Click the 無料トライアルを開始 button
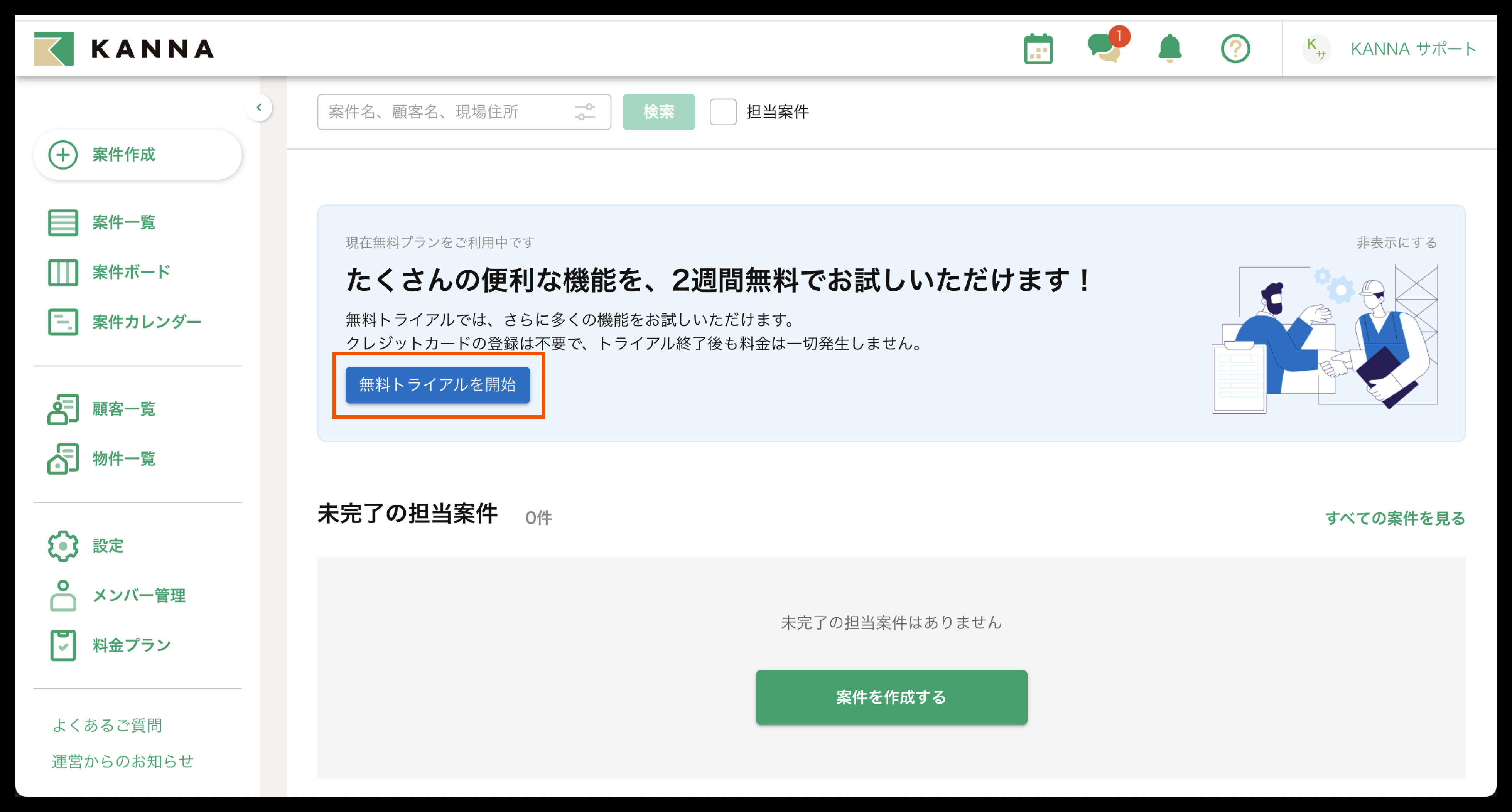Screen dimensions: 1512x812 click(x=437, y=385)
